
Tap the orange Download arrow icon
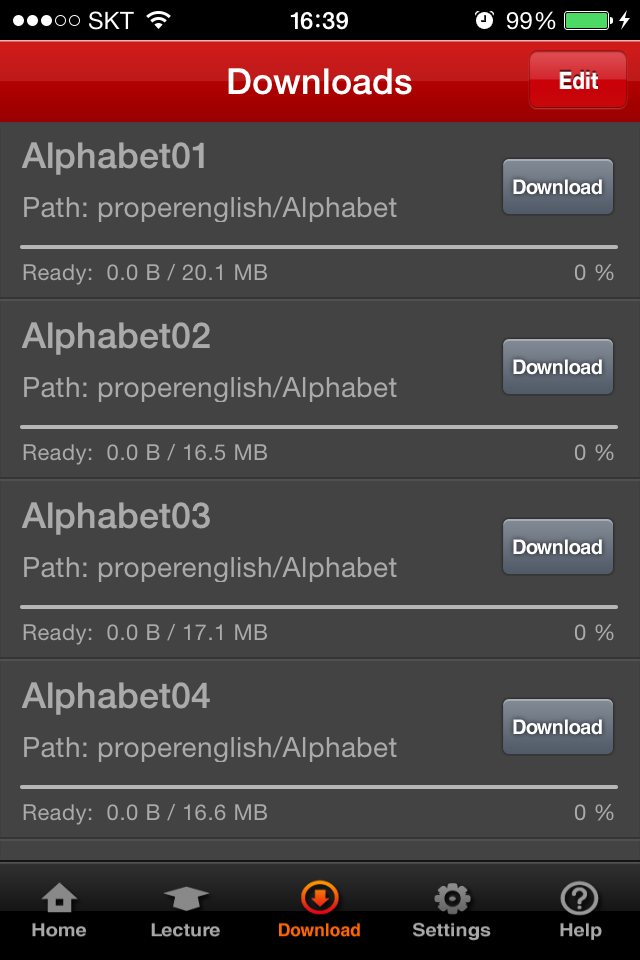pos(319,898)
